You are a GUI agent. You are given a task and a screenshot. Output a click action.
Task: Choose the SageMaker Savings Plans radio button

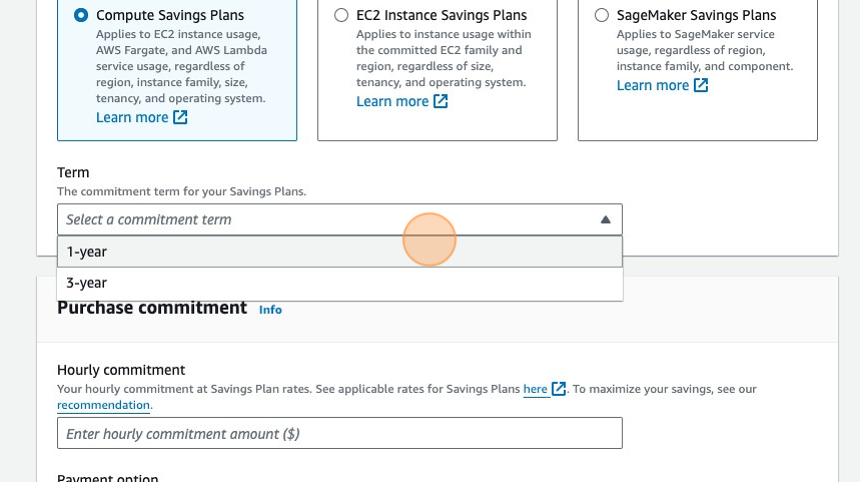[x=601, y=16]
